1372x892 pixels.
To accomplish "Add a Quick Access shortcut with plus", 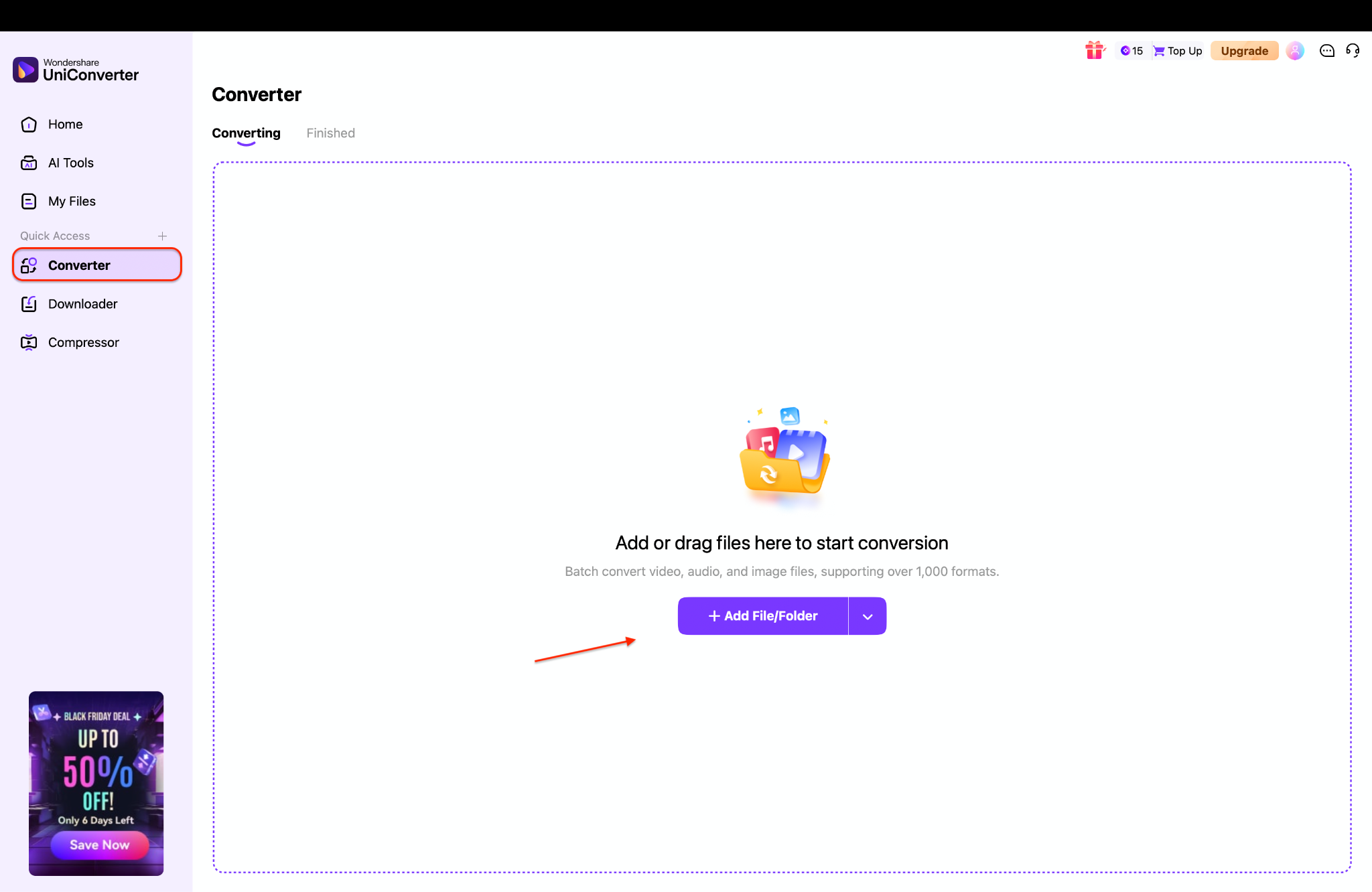I will pyautogui.click(x=163, y=236).
